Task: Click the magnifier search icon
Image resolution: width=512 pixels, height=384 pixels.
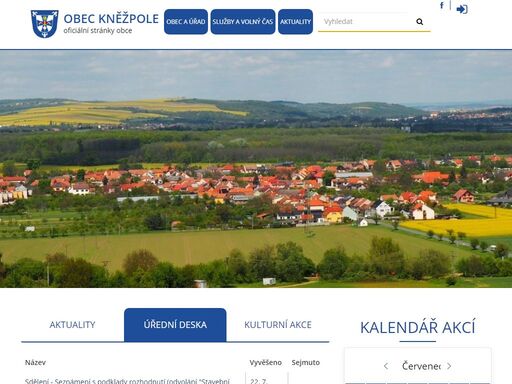Action: tap(419, 22)
